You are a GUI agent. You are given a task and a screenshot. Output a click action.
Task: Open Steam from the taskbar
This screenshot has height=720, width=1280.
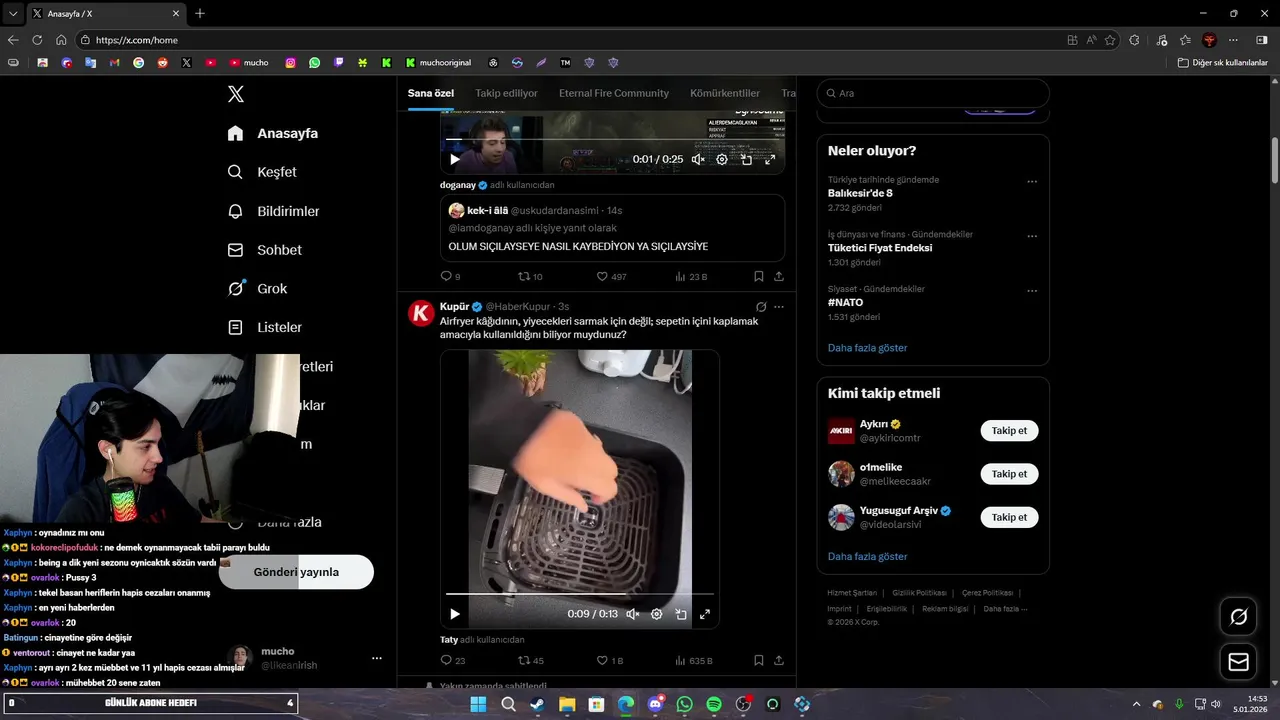537,704
